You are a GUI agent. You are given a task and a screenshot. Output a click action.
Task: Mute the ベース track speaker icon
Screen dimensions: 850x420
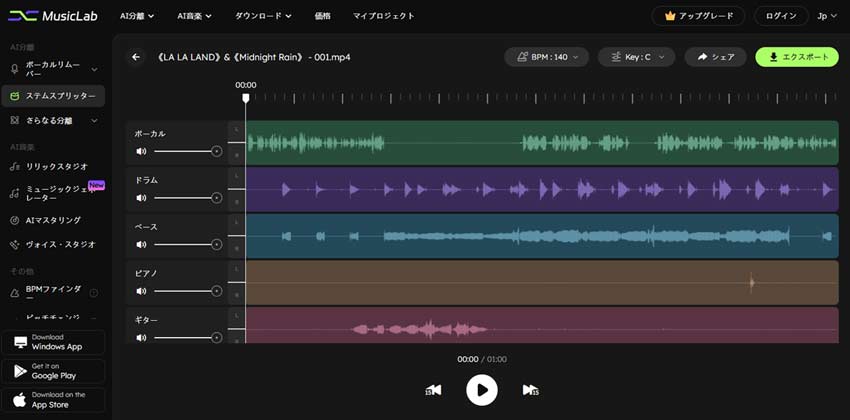pyautogui.click(x=141, y=244)
